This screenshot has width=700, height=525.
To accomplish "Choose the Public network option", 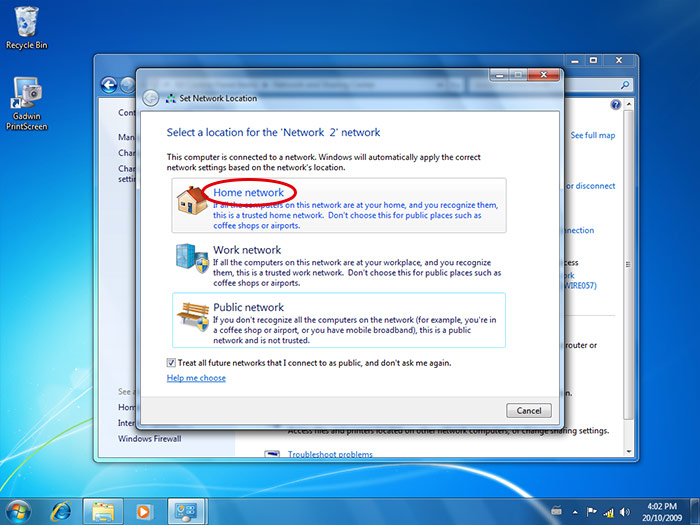I will (x=339, y=320).
